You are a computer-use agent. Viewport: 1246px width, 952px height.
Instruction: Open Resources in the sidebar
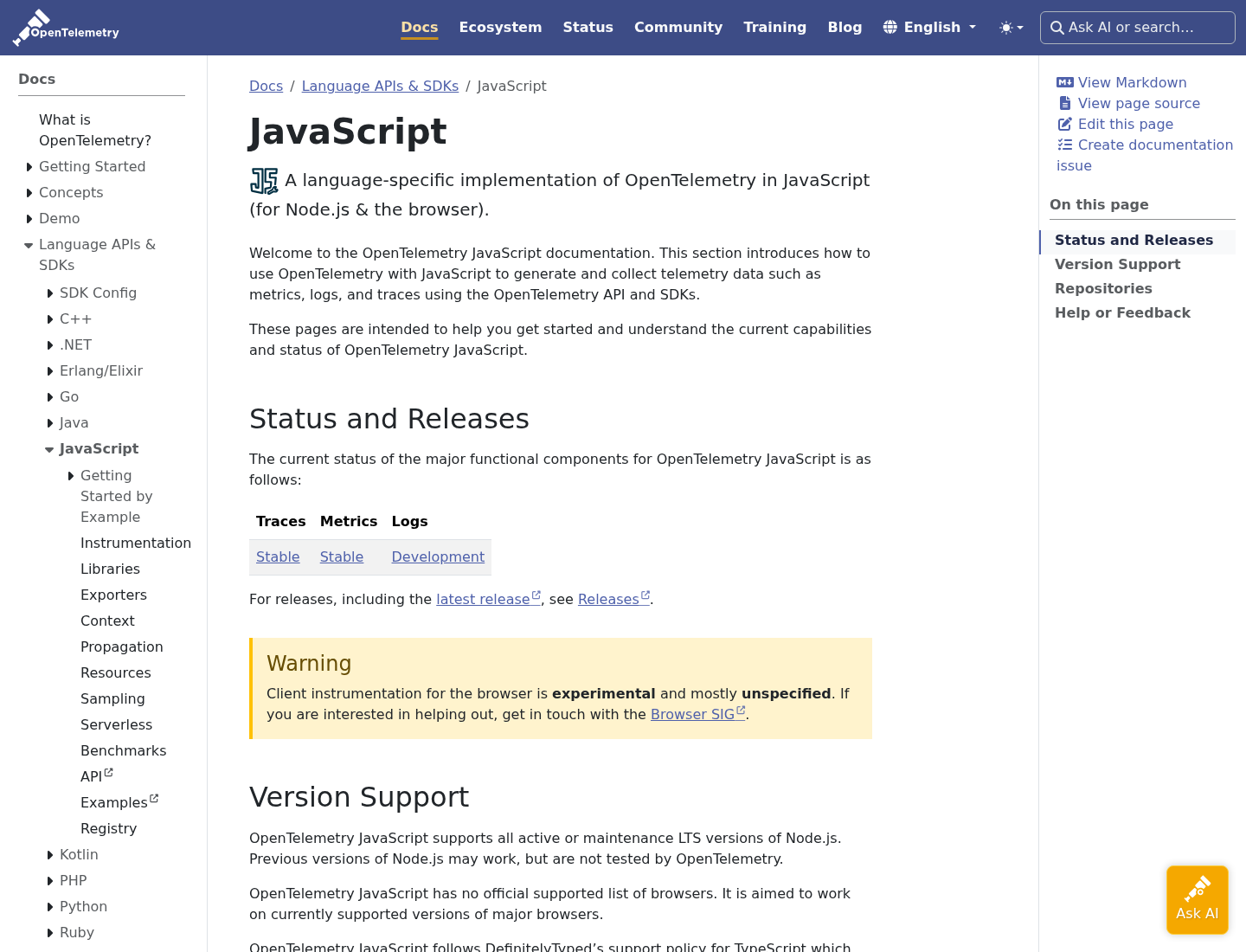coord(115,672)
